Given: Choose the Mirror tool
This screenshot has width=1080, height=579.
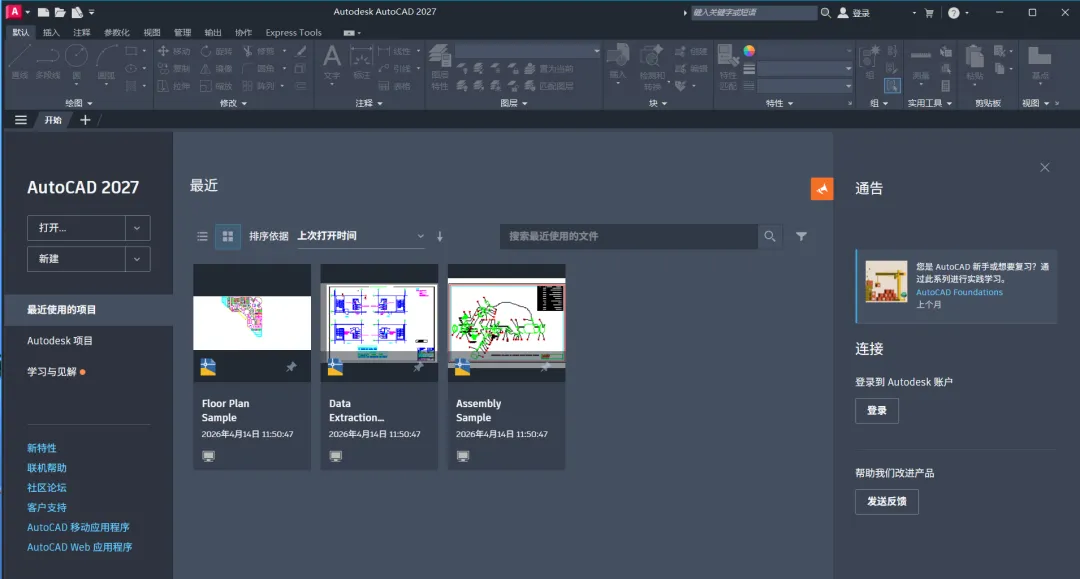Looking at the screenshot, I should [216, 68].
